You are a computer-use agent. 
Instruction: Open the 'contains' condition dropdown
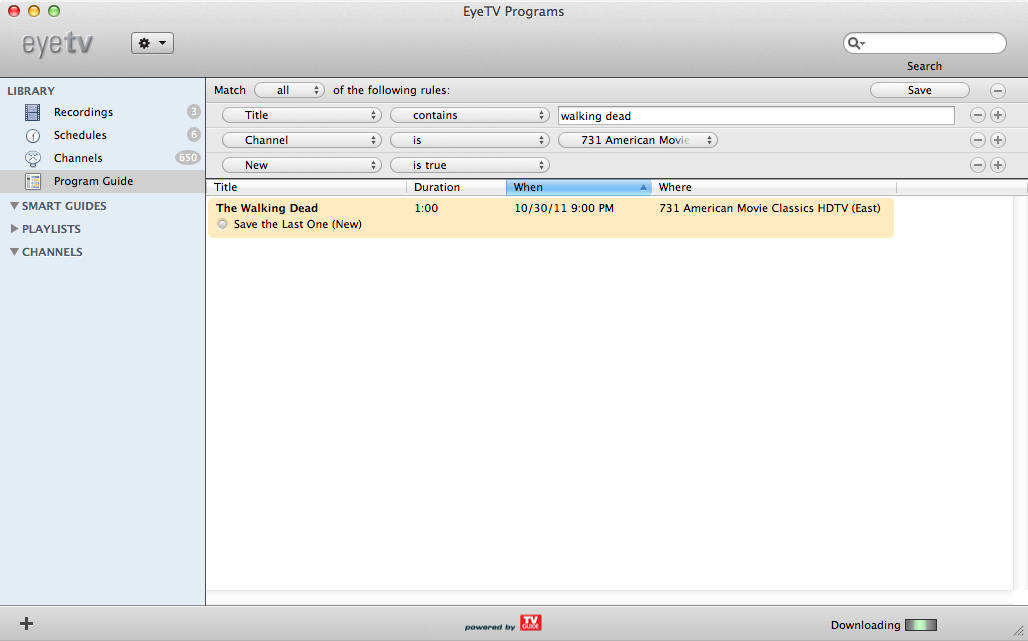(470, 115)
